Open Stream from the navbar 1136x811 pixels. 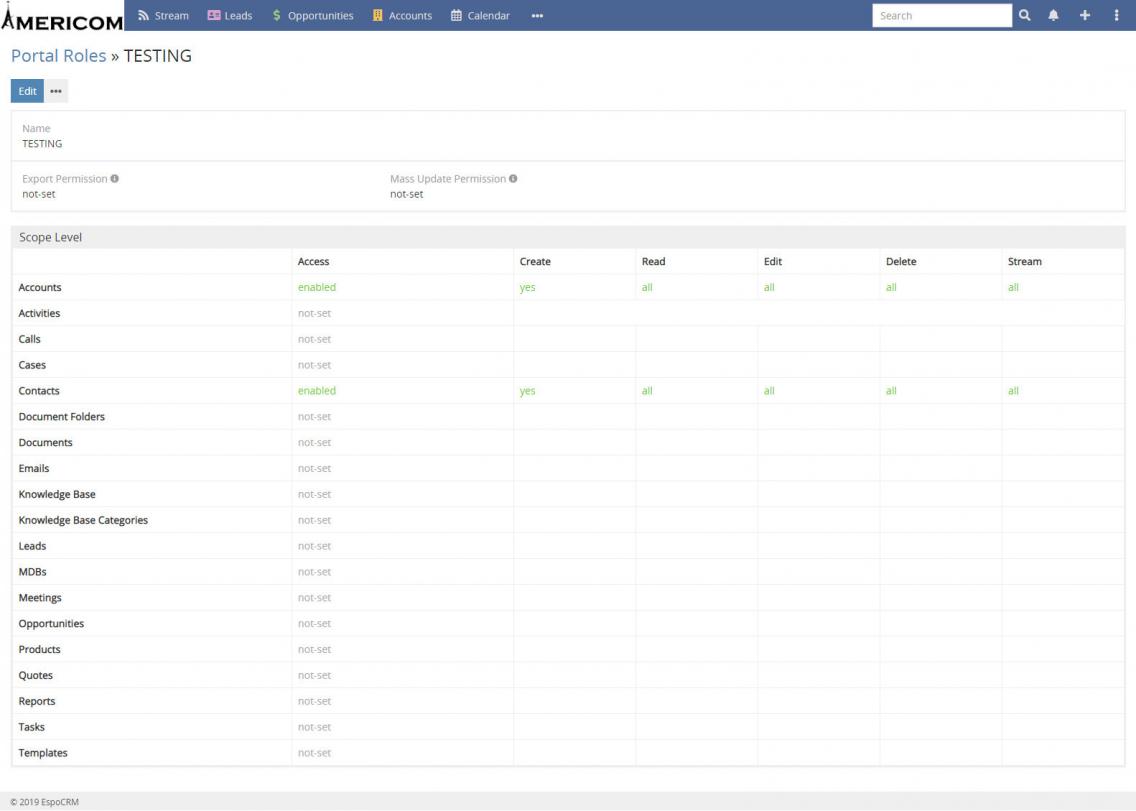point(163,15)
